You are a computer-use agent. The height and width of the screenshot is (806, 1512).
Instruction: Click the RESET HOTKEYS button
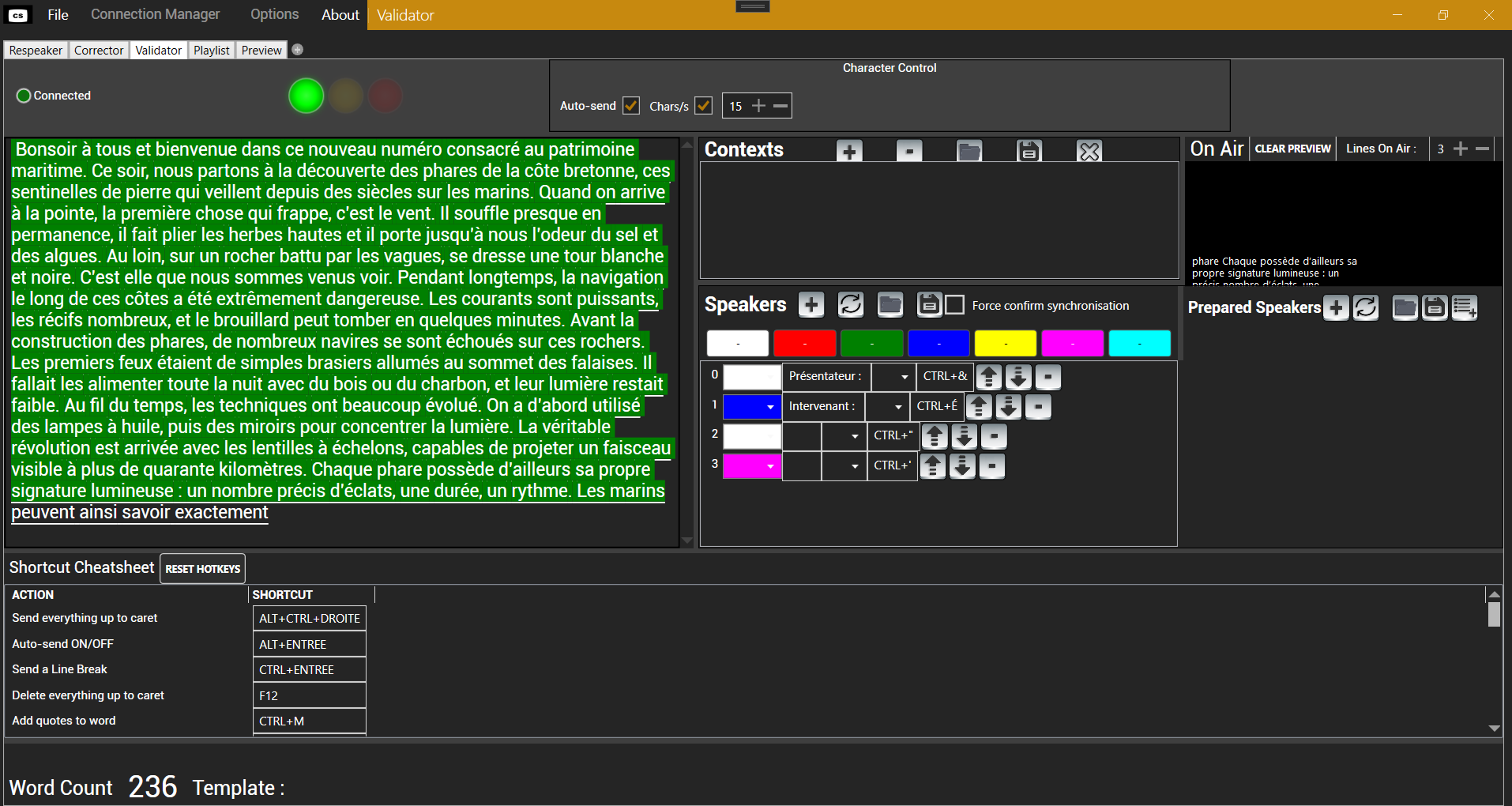tap(202, 569)
